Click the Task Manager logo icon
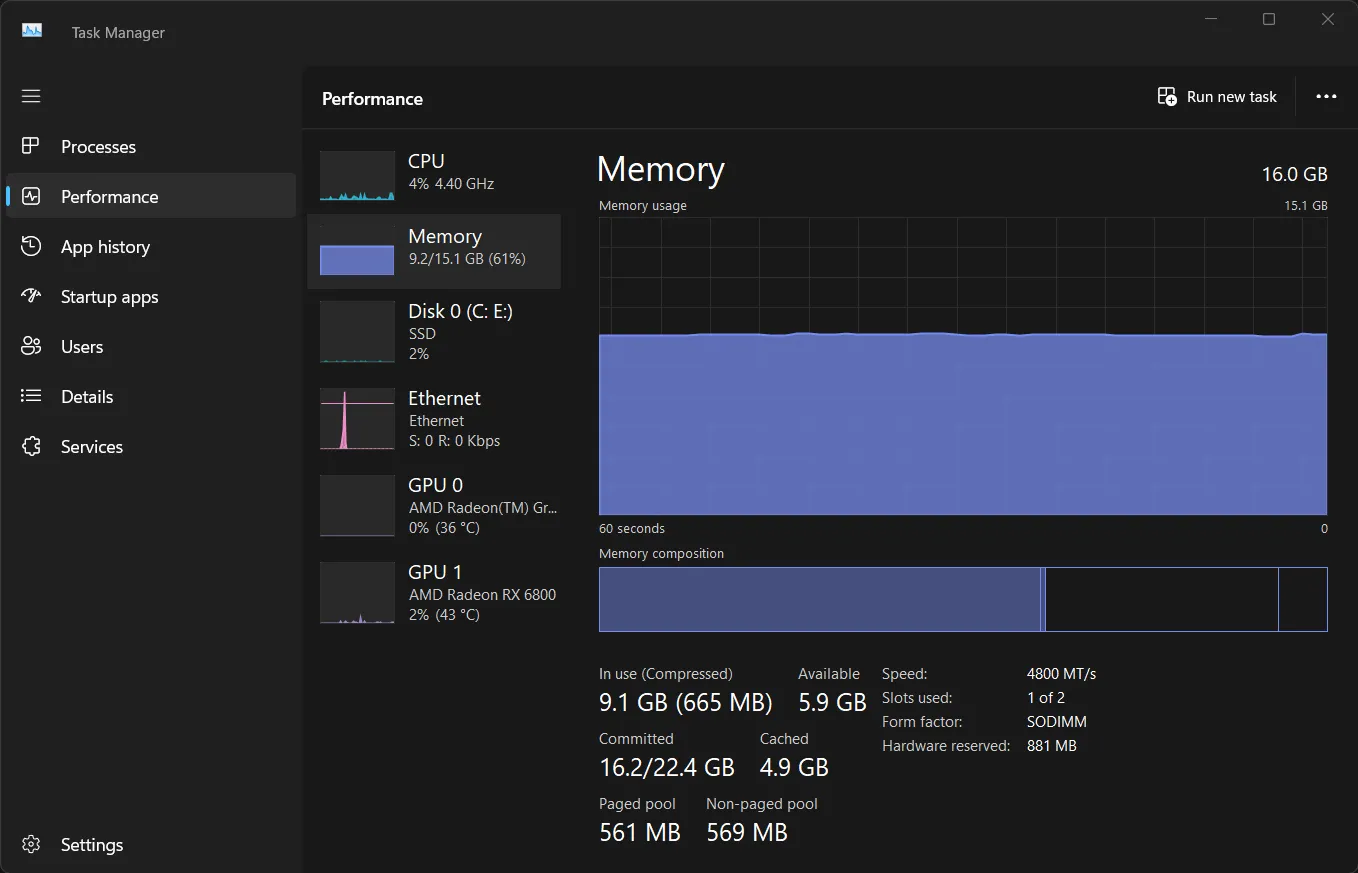 [x=31, y=30]
